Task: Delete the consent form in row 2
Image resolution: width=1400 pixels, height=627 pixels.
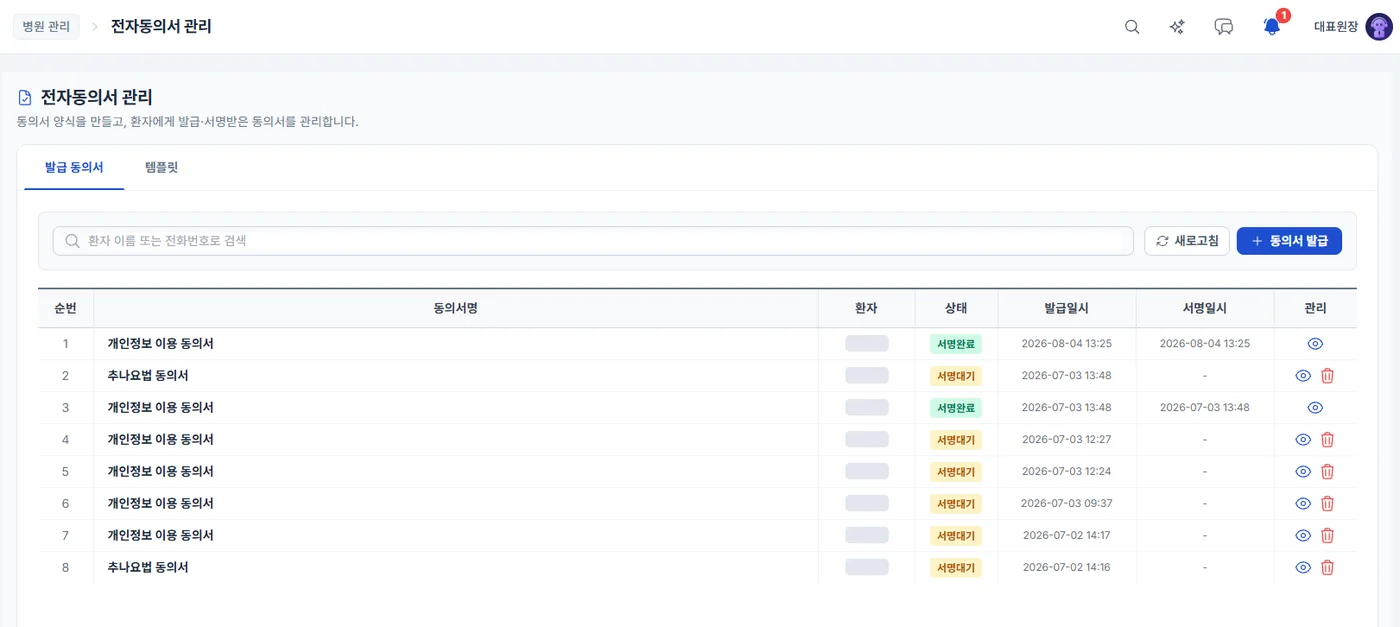Action: point(1328,376)
